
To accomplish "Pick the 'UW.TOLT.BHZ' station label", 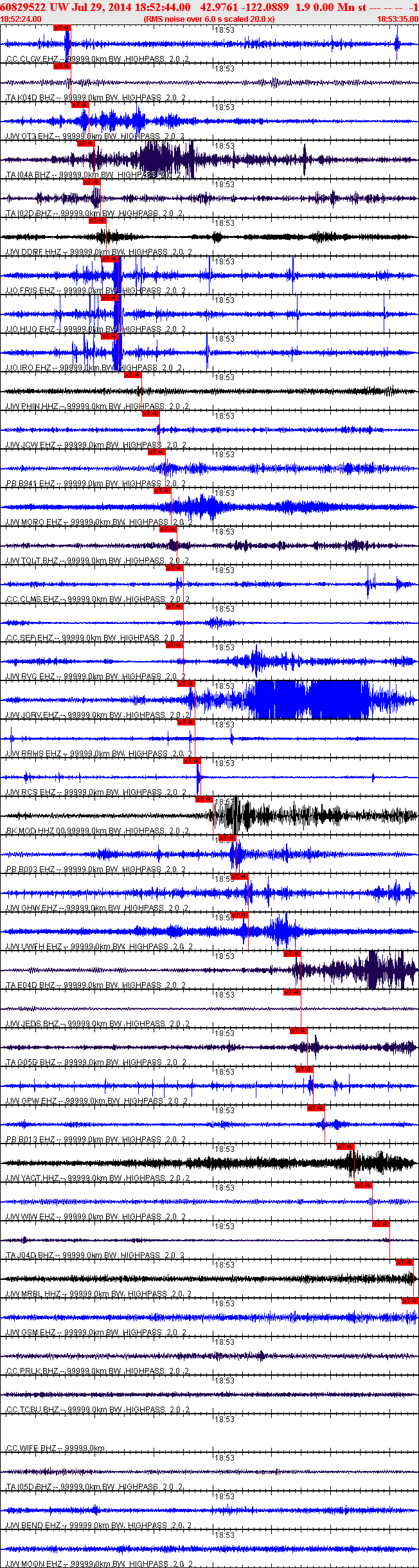I will point(32,561).
